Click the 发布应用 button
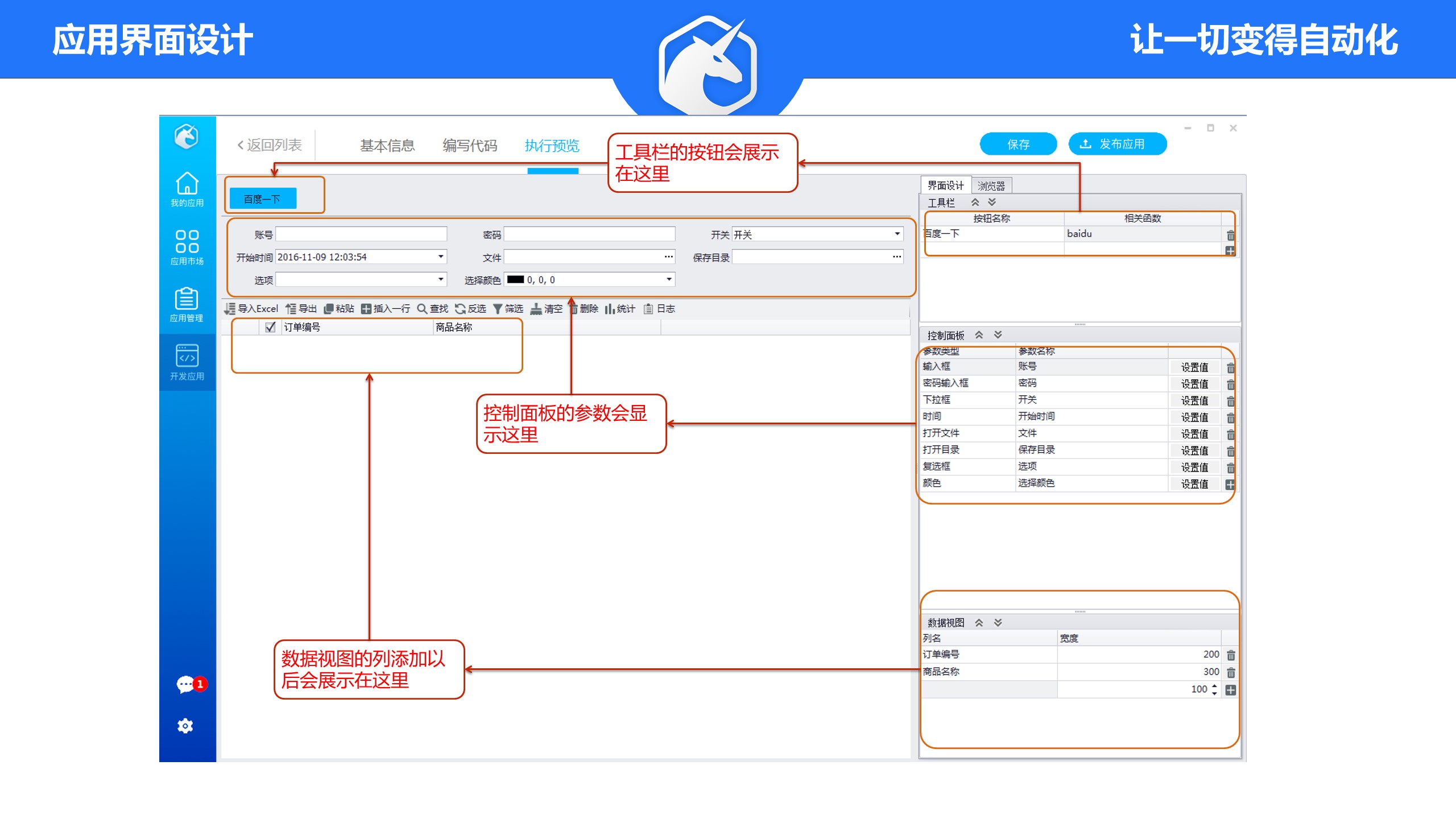 tap(1117, 144)
